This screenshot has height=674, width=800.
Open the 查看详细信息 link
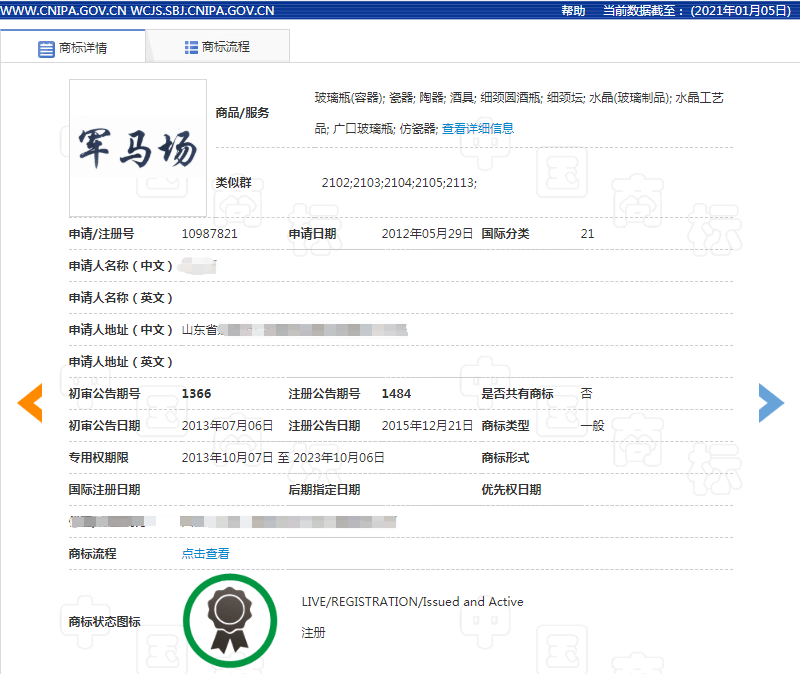coord(478,129)
